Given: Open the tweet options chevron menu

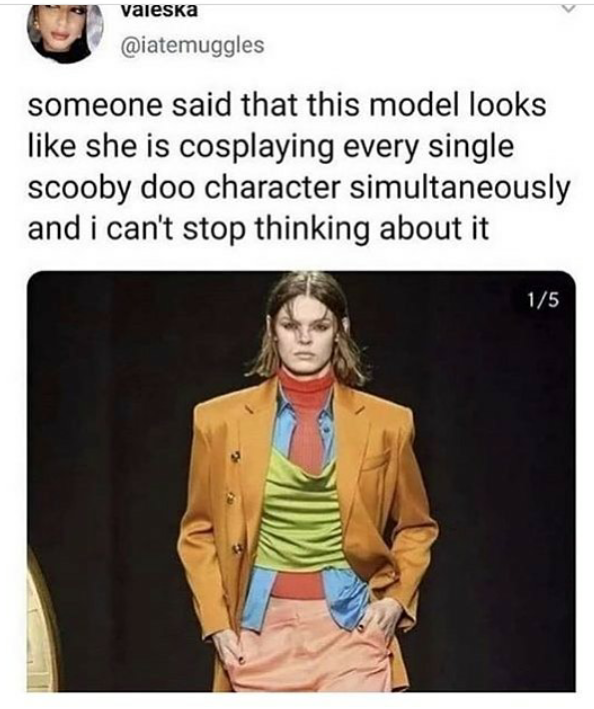Looking at the screenshot, I should click(569, 8).
